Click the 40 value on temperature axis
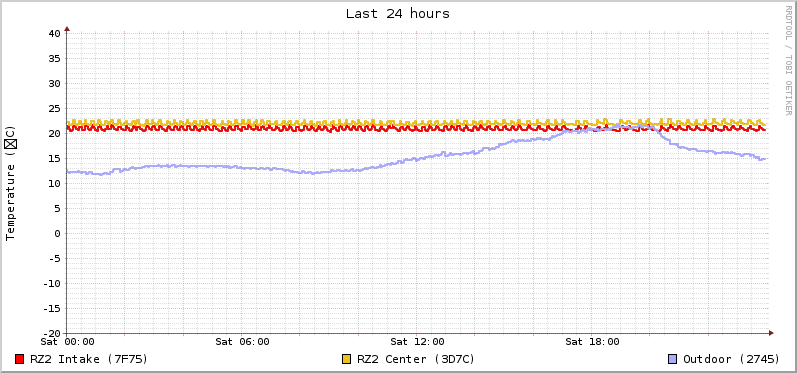Screen dimensions: 797x373 point(55,34)
